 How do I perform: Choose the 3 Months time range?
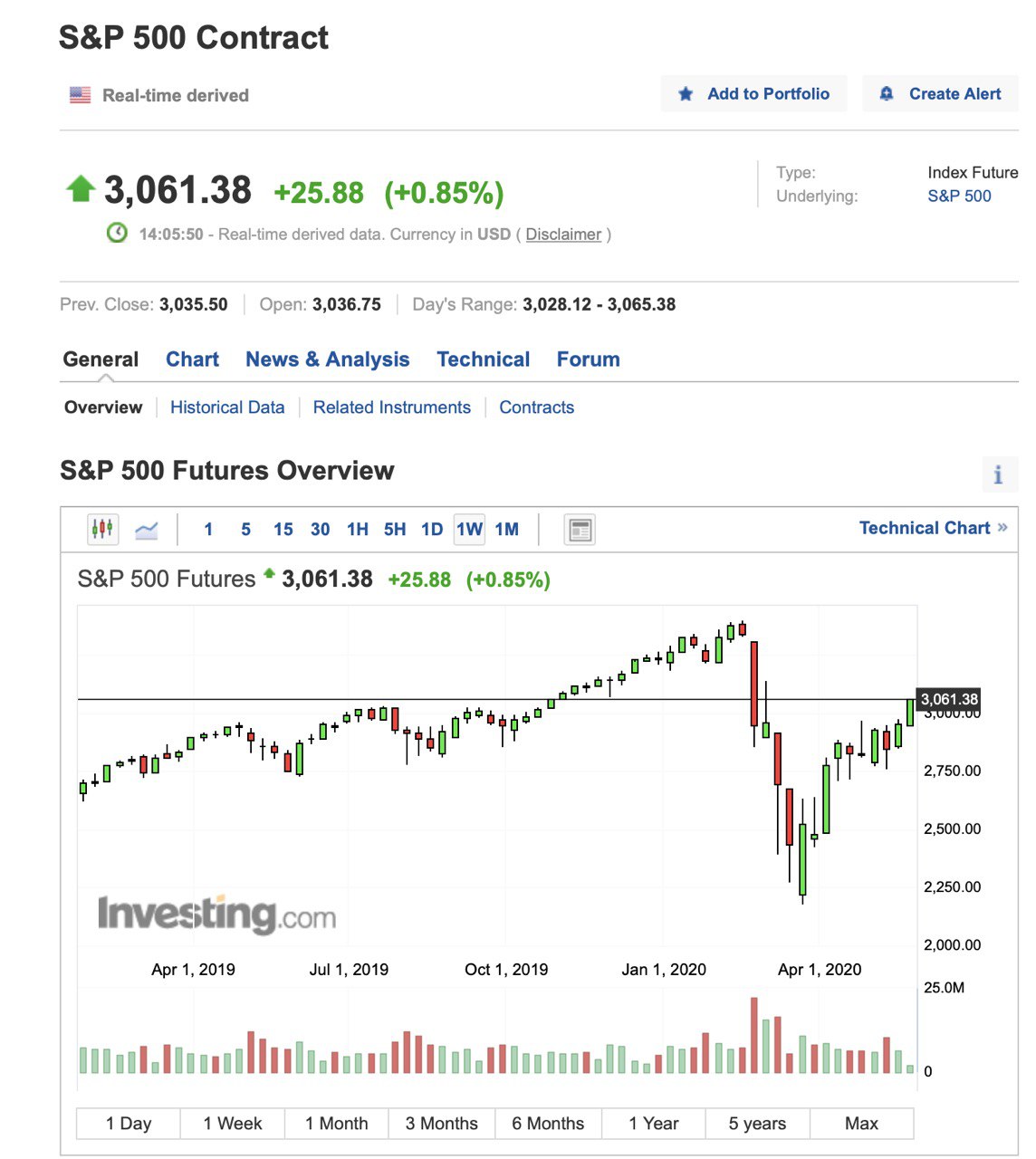441,1124
